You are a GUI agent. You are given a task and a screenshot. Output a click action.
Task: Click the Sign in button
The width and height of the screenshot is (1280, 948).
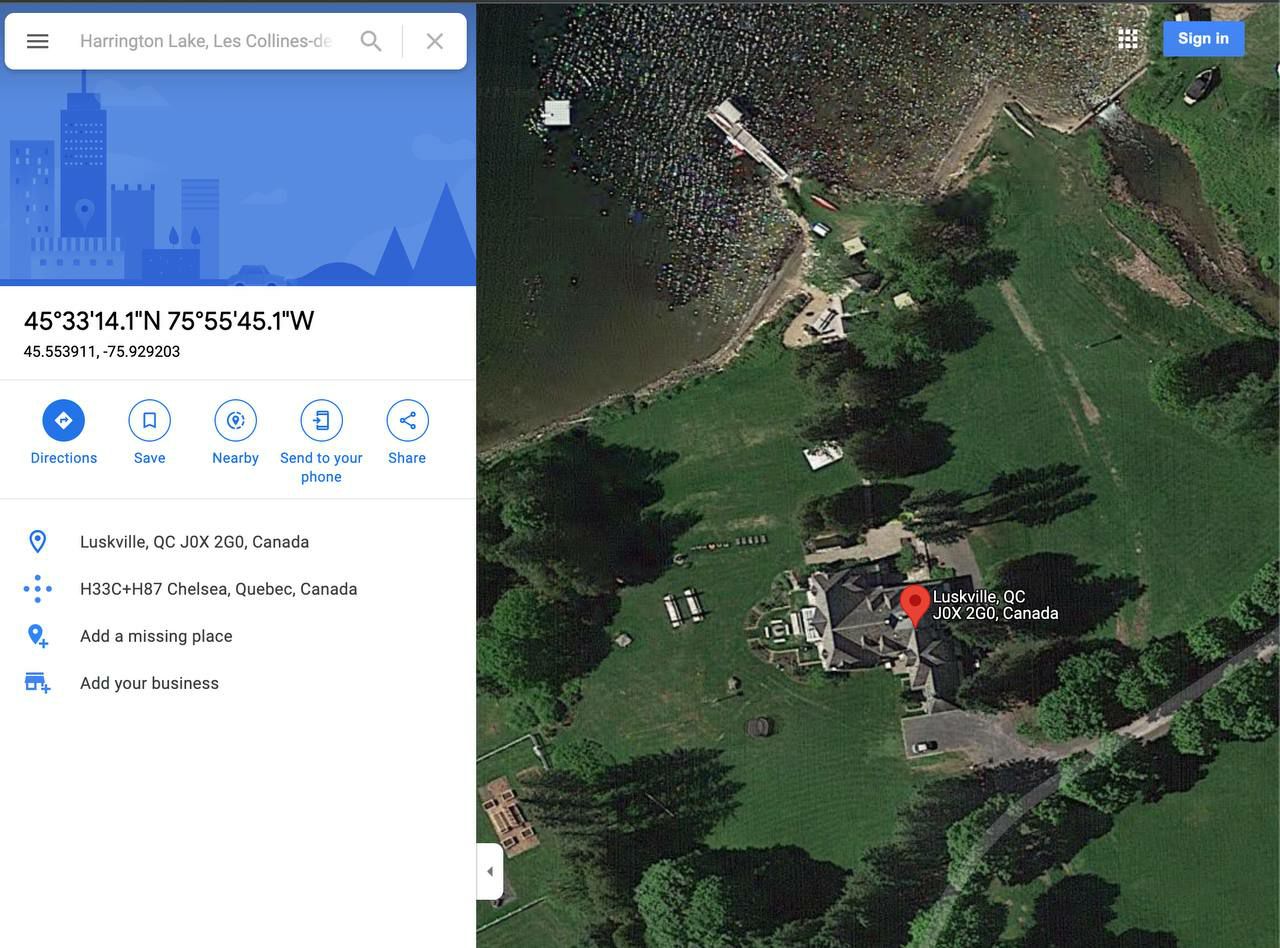pos(1203,39)
